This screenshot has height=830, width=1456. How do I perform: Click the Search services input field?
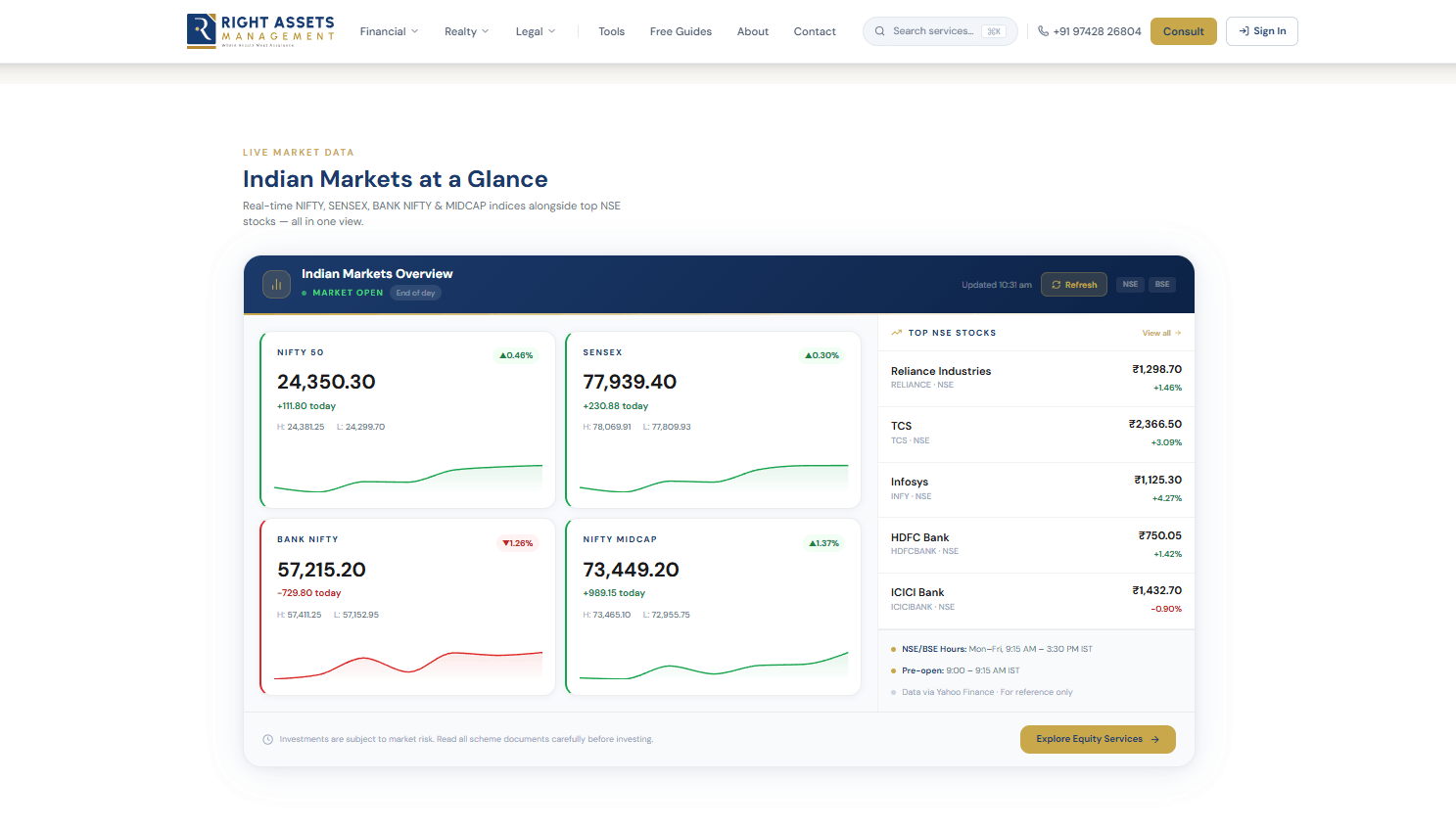click(940, 31)
